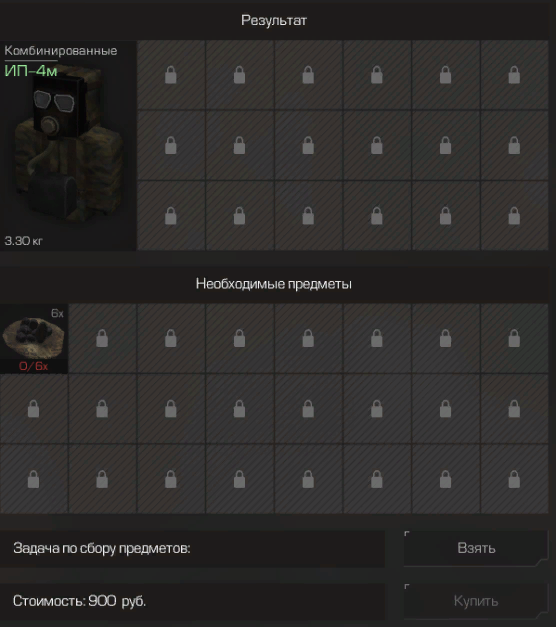Click the bottom-left locked slot in required items grid
This screenshot has width=556, height=627.
point(34,479)
